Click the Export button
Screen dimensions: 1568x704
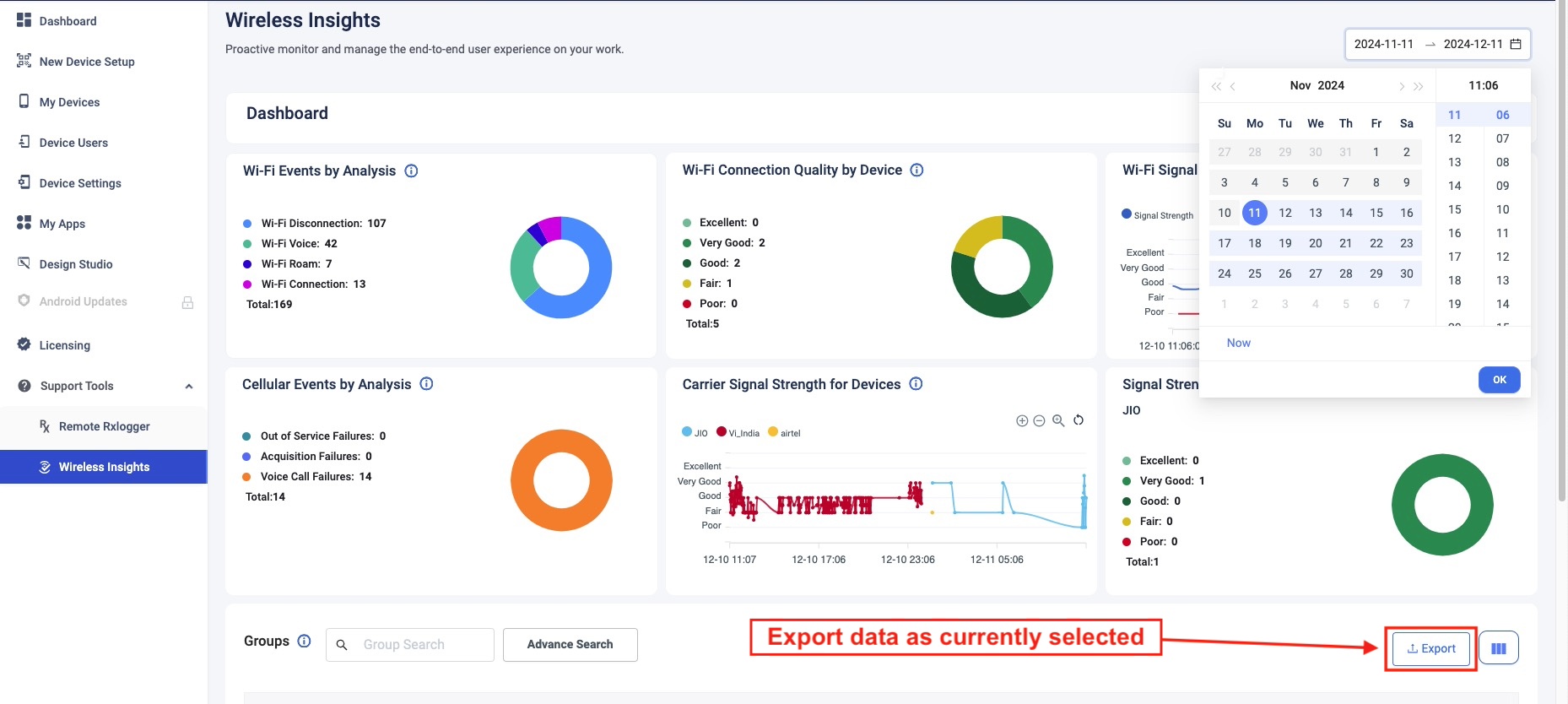pyautogui.click(x=1430, y=648)
